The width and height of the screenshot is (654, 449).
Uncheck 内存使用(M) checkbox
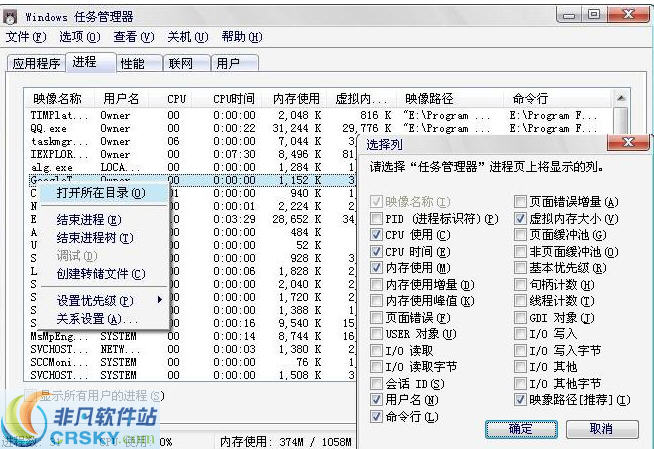tap(376, 268)
